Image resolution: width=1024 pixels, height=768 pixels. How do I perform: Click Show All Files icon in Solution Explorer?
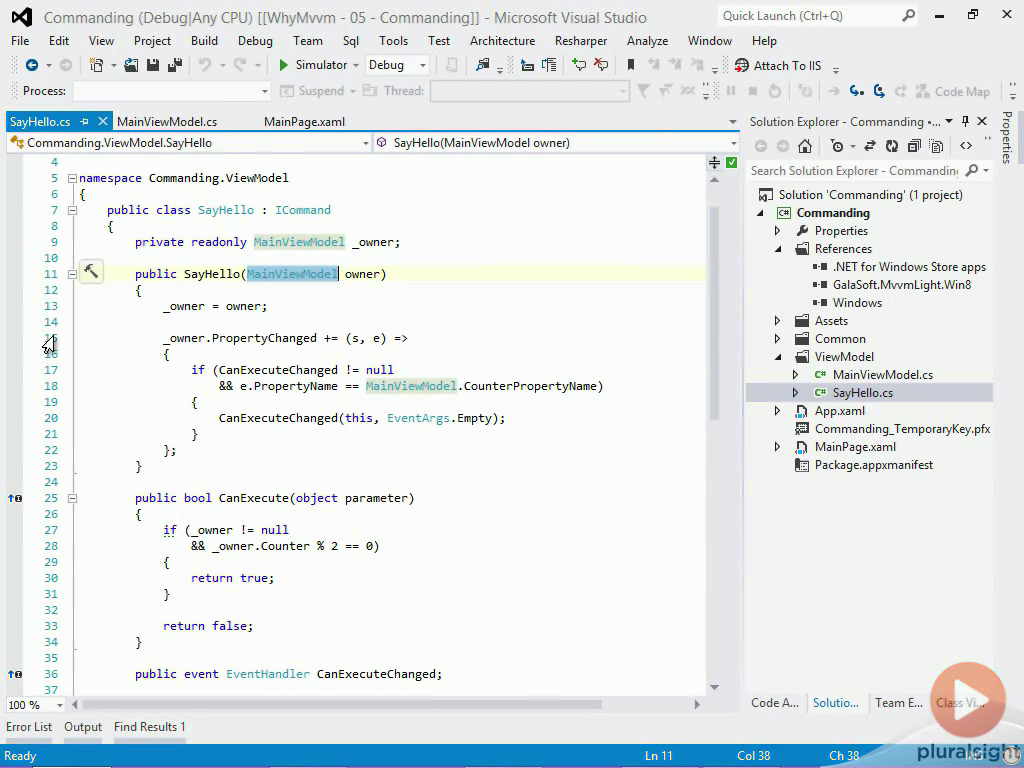[x=936, y=146]
